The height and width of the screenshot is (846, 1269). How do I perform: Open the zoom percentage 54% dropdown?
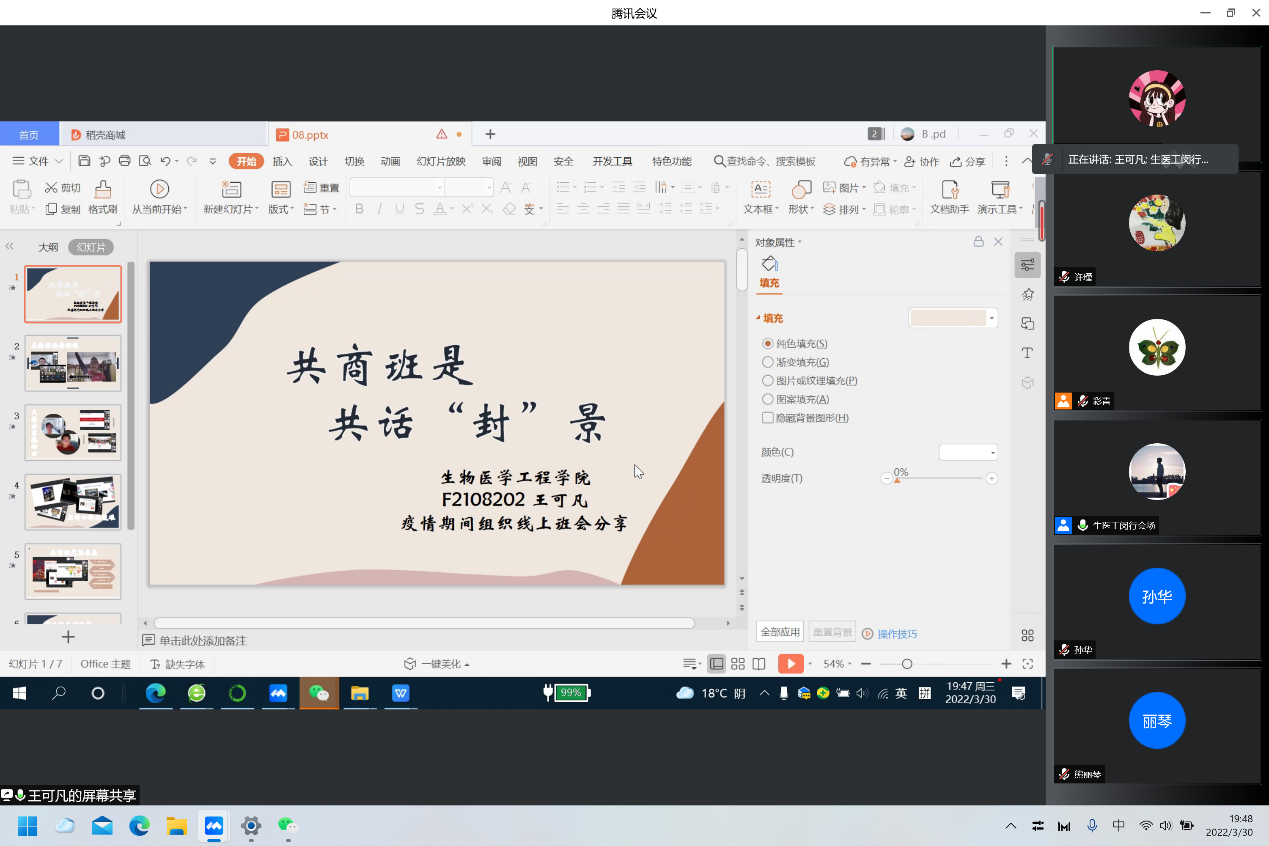[x=838, y=664]
